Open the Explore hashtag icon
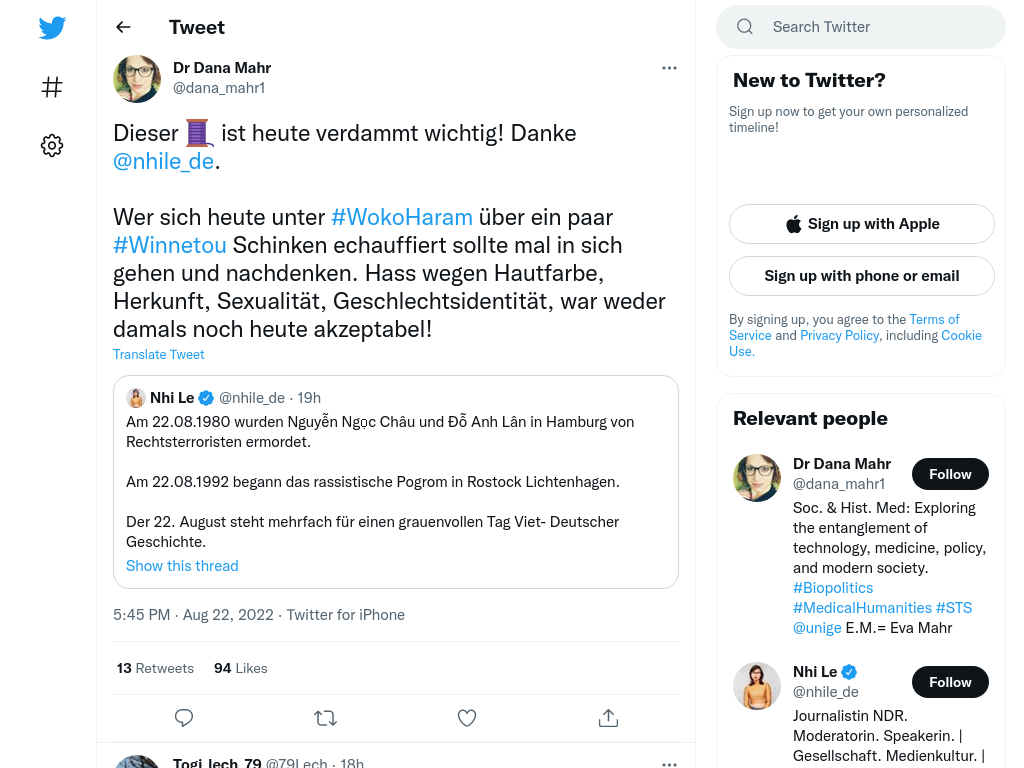1024x768 pixels. tap(52, 87)
